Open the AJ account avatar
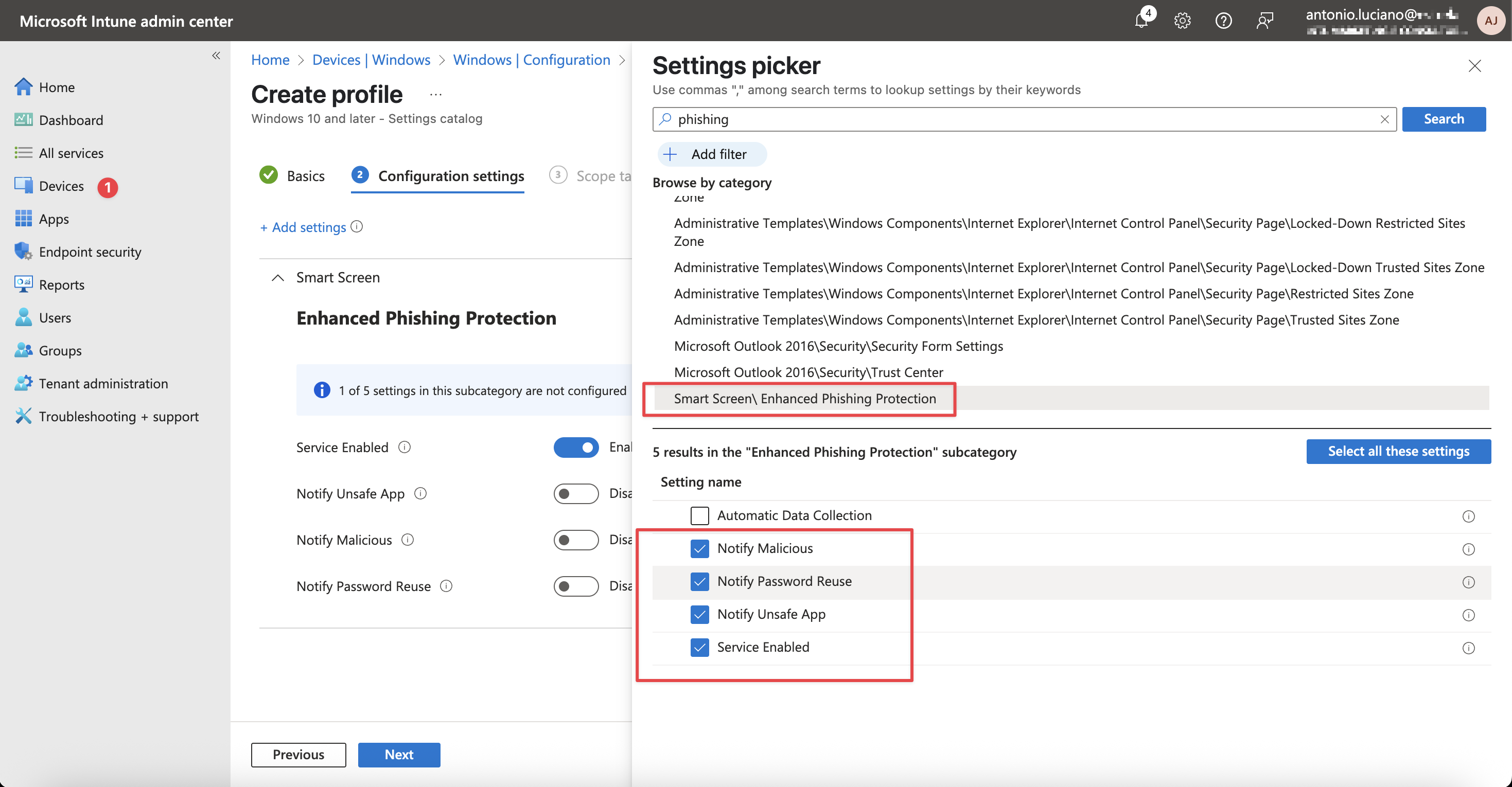This screenshot has width=1512, height=787. 1490,21
